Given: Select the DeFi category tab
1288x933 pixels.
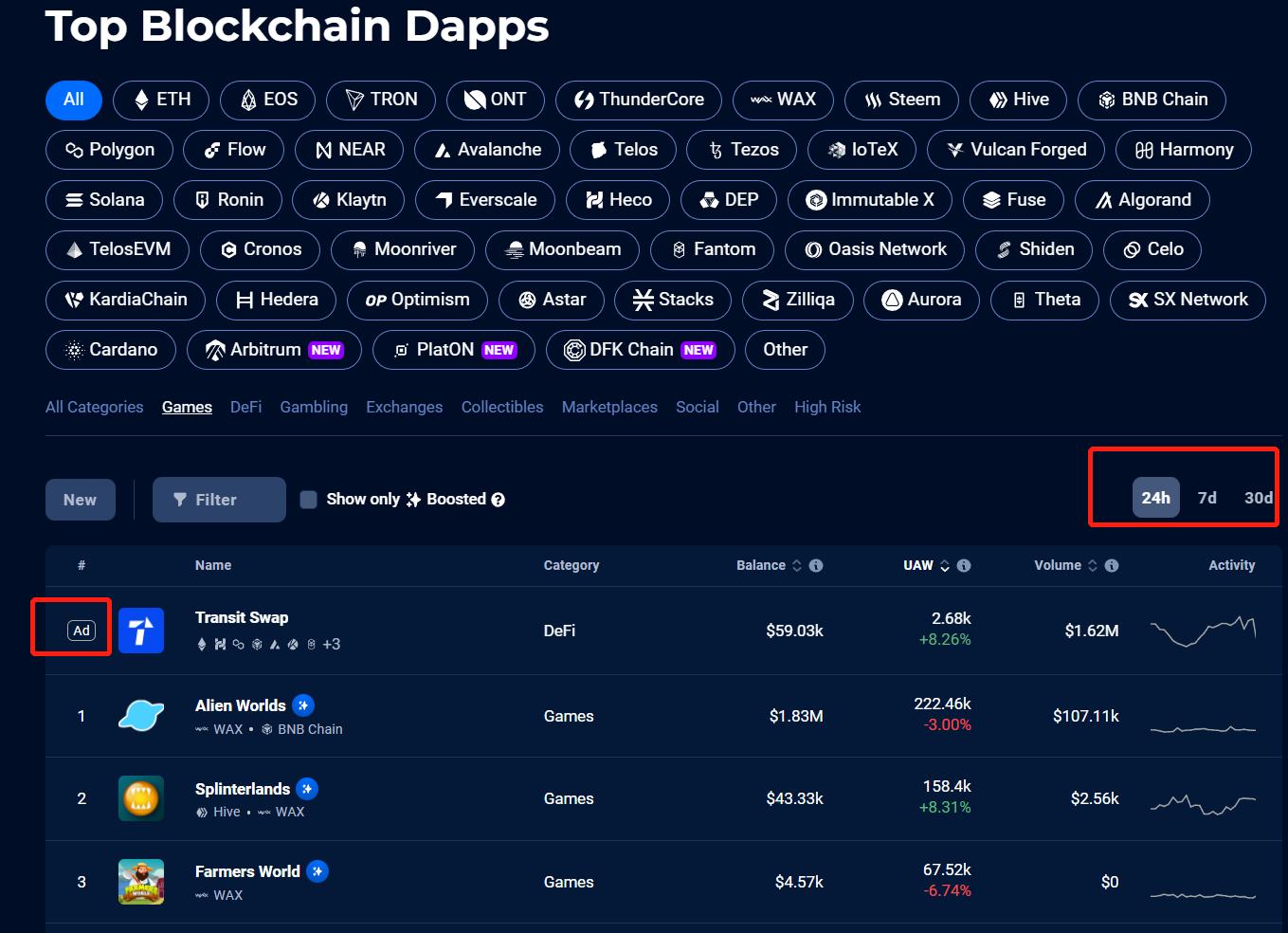Looking at the screenshot, I should [245, 407].
